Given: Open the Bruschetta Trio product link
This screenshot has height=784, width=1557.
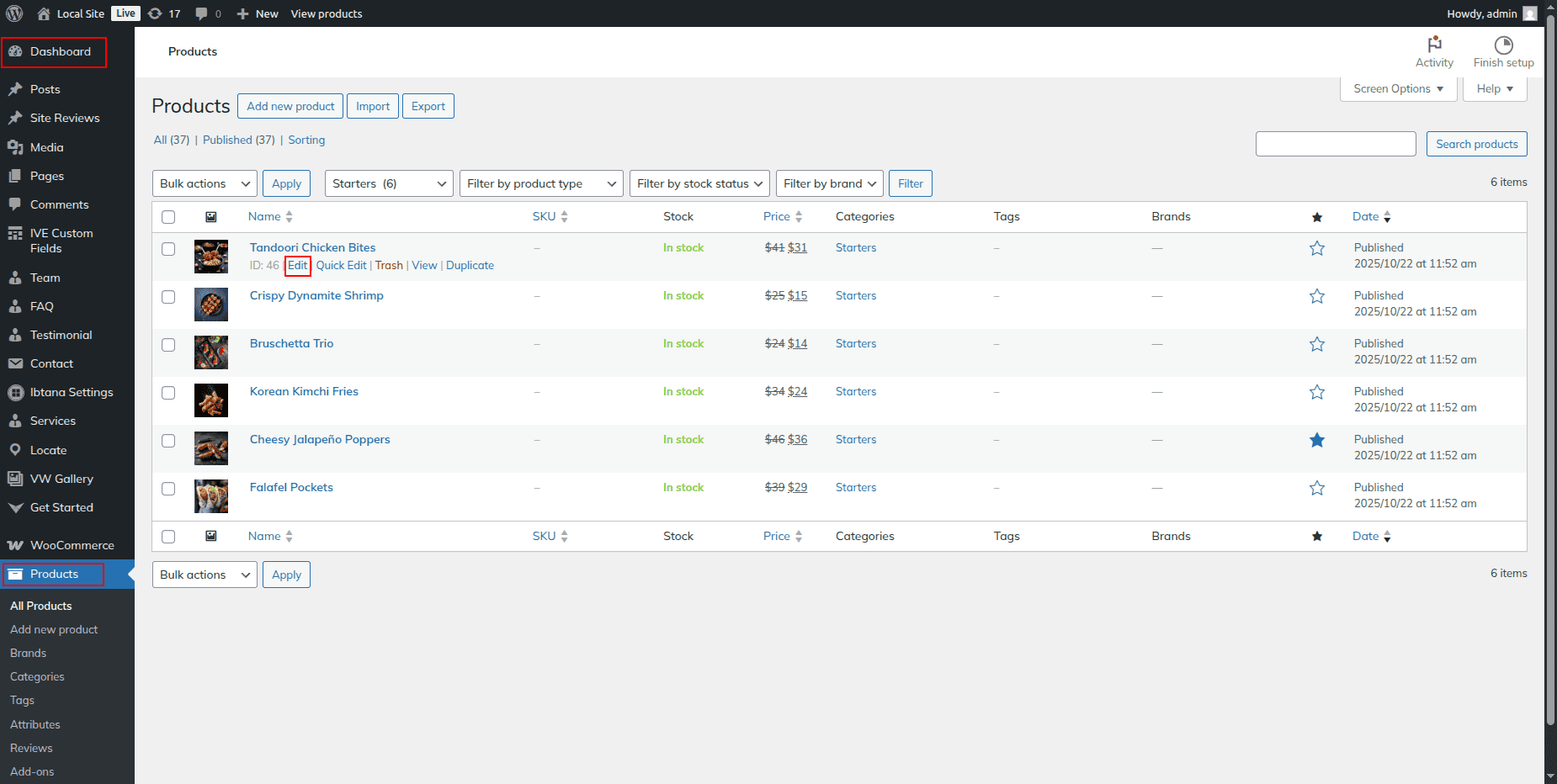Looking at the screenshot, I should pos(291,343).
